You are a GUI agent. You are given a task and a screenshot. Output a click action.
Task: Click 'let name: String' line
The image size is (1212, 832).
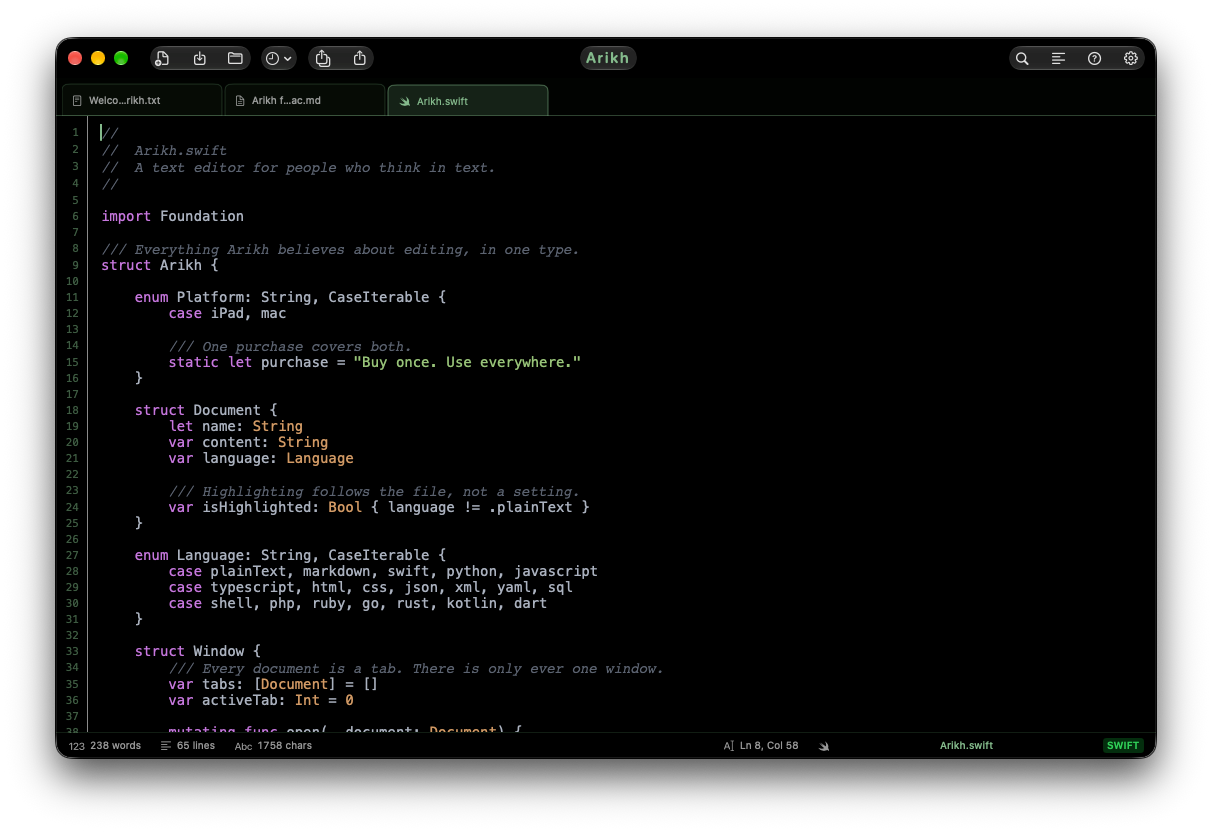(235, 426)
